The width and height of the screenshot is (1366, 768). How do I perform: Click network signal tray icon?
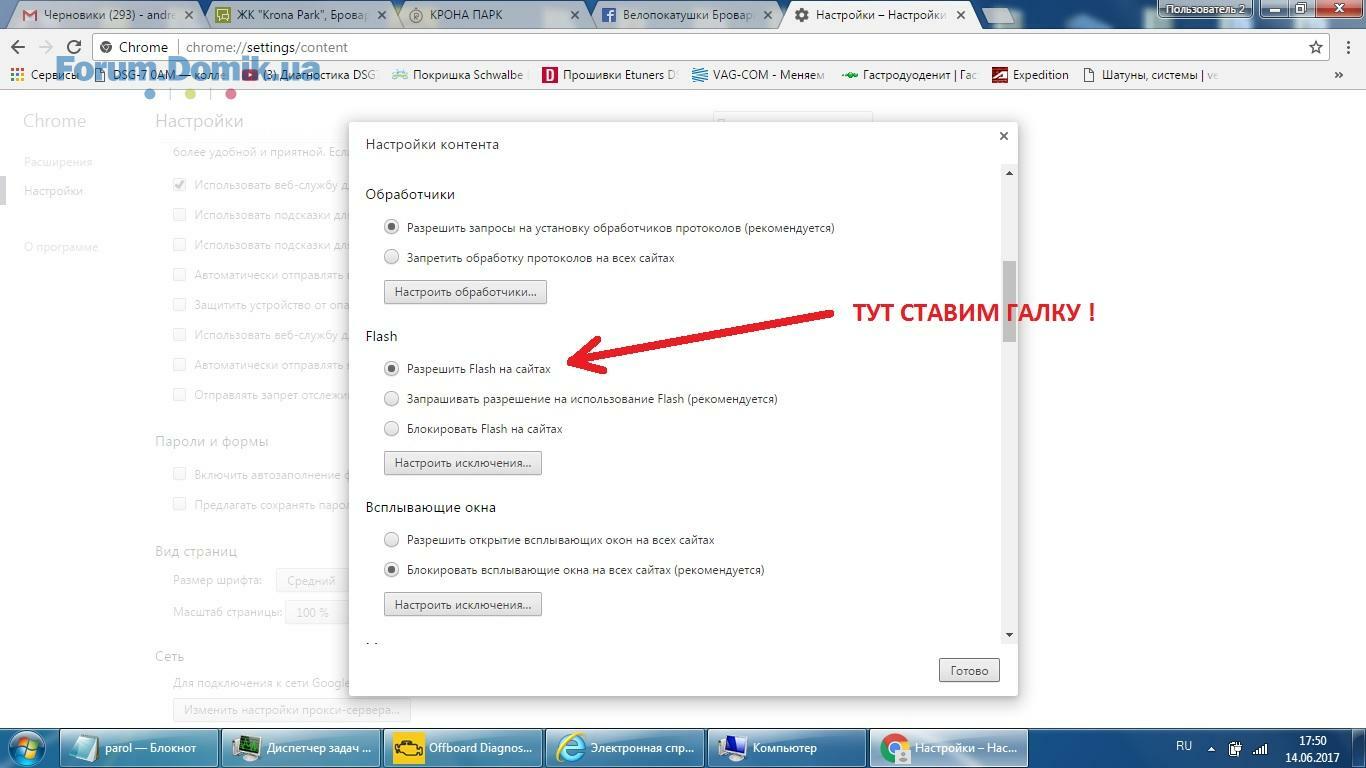(x=1261, y=748)
